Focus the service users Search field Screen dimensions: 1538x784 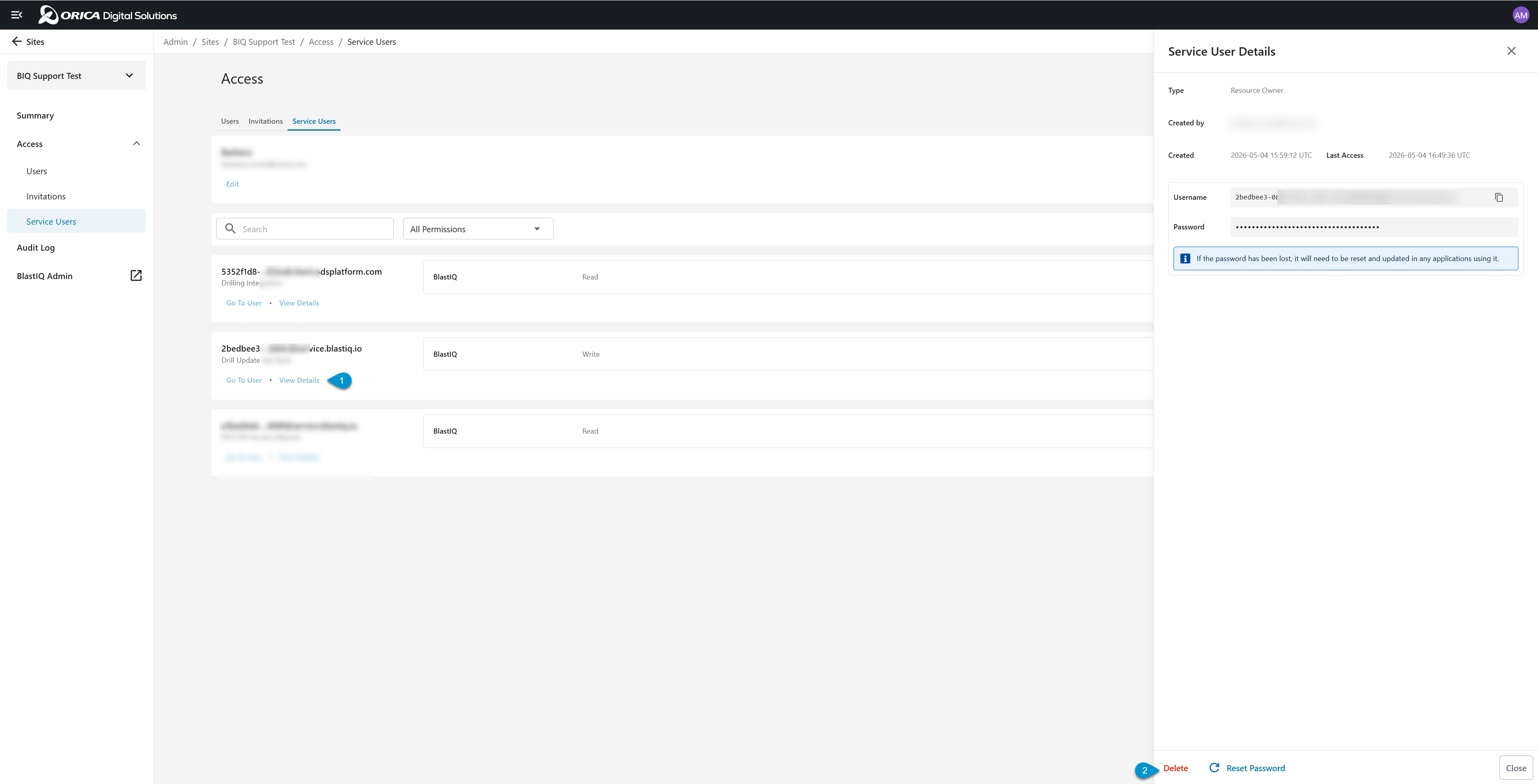(x=304, y=229)
